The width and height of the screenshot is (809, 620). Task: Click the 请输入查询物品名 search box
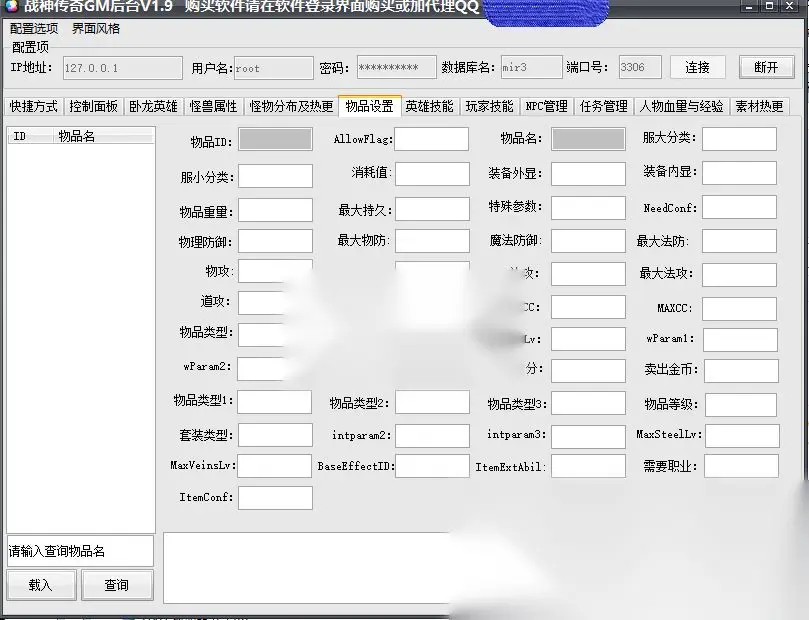pos(80,551)
